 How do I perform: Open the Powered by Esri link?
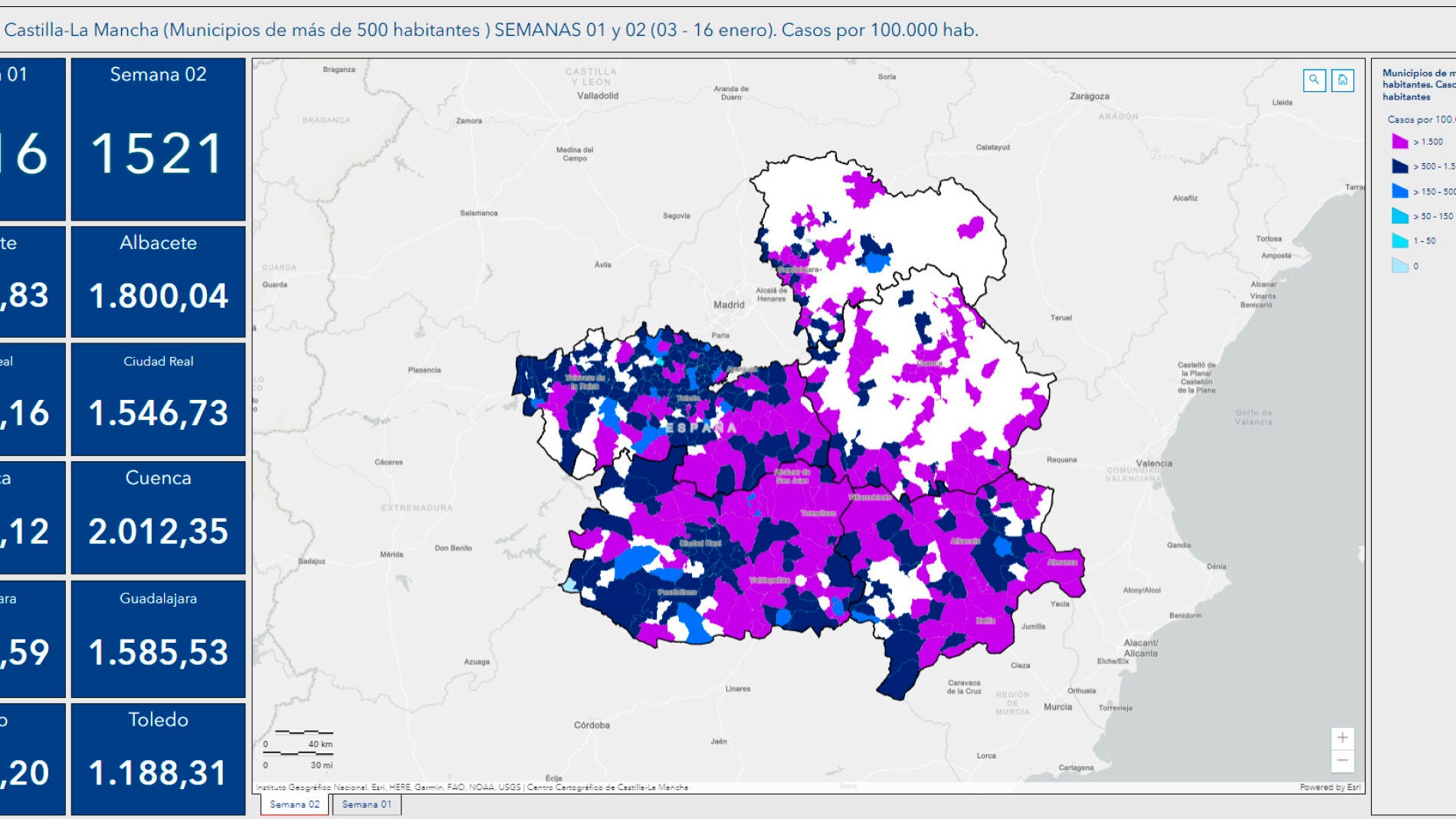1330,787
